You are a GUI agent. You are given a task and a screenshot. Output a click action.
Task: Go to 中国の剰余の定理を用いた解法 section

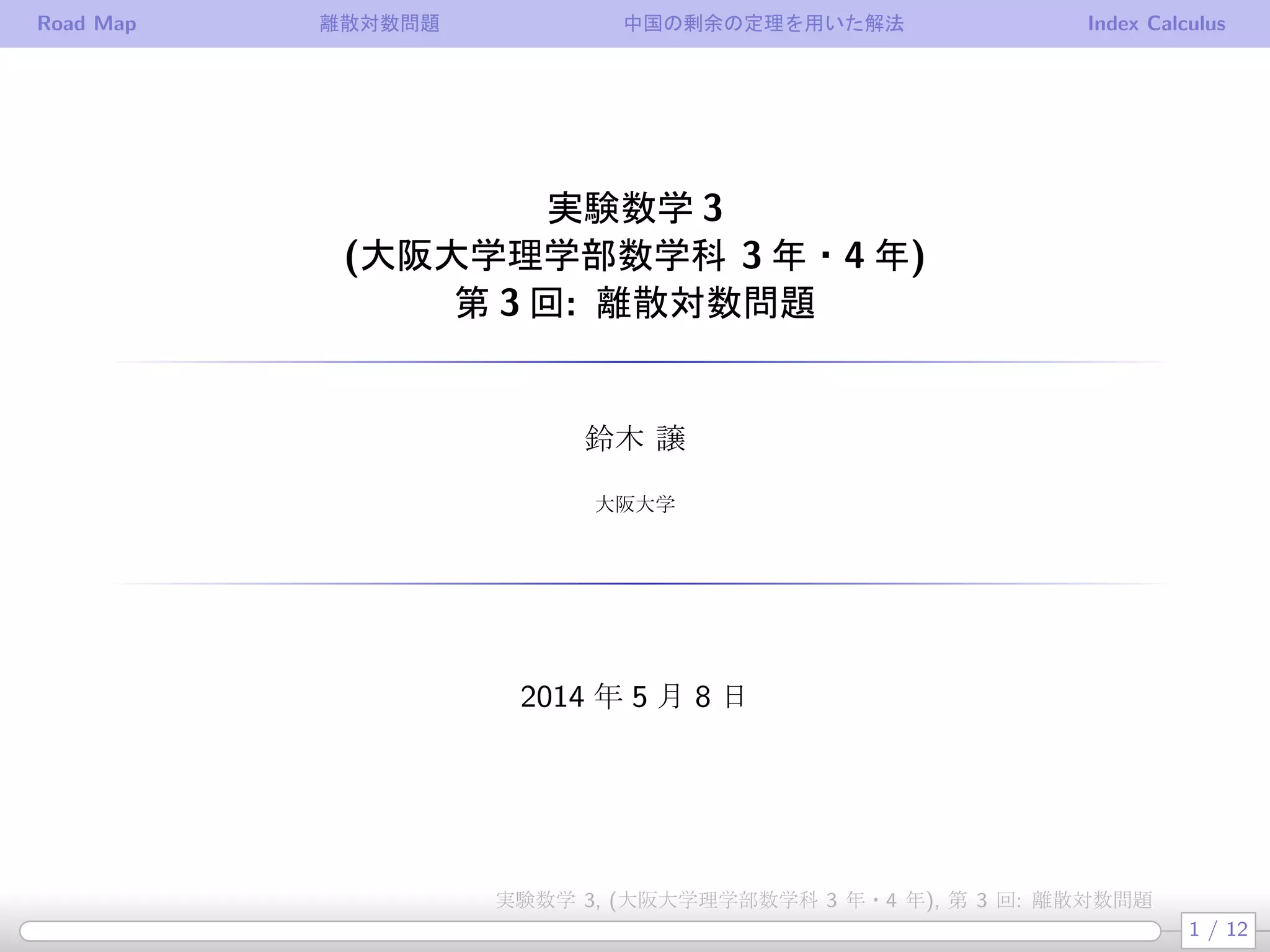pos(763,24)
